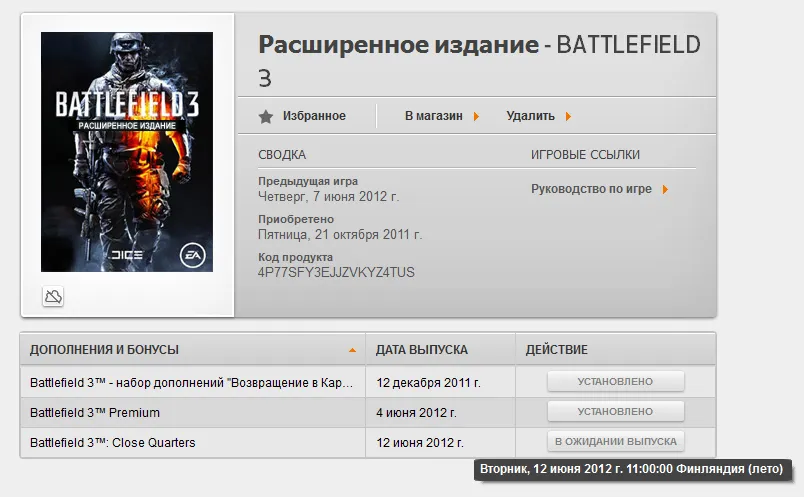
Task: Click release date 12 декабря 2011 г.
Action: click(x=428, y=383)
